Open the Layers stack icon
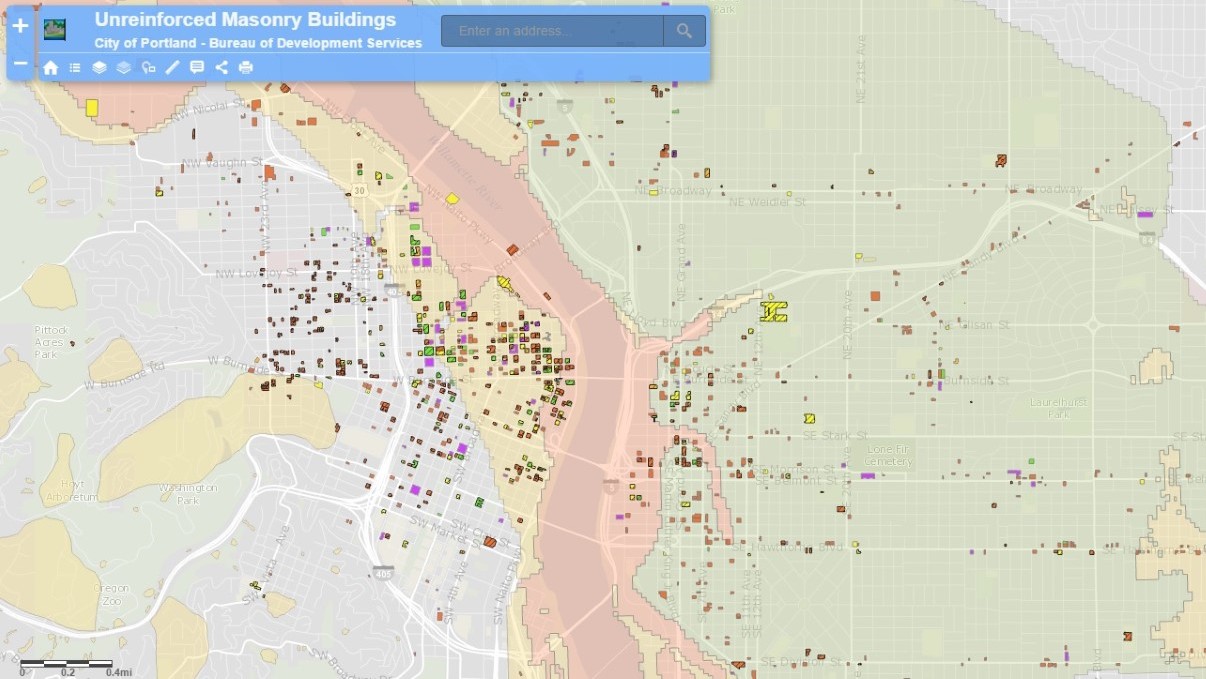 (x=99, y=68)
